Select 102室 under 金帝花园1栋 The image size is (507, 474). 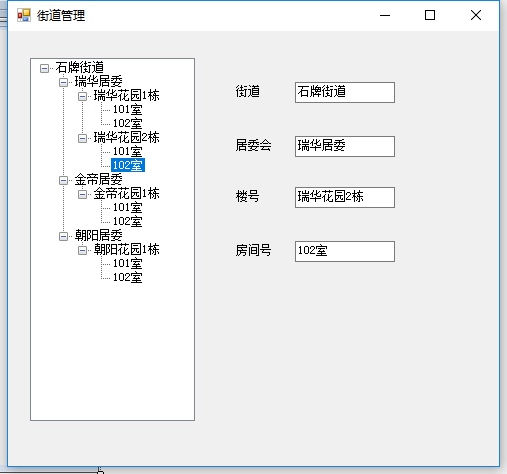coord(127,221)
